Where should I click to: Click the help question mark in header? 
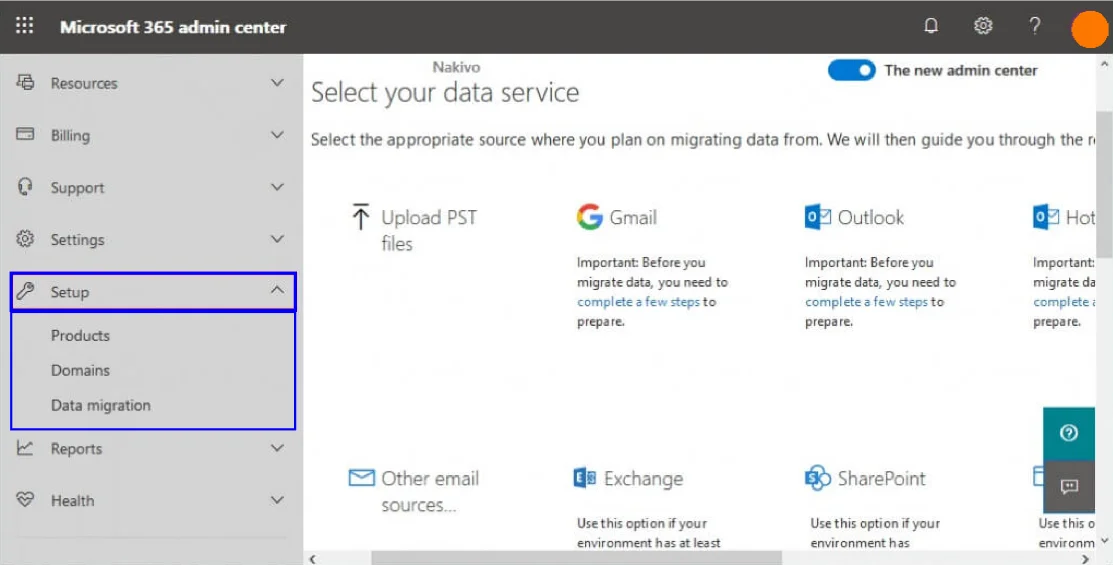(x=1034, y=26)
